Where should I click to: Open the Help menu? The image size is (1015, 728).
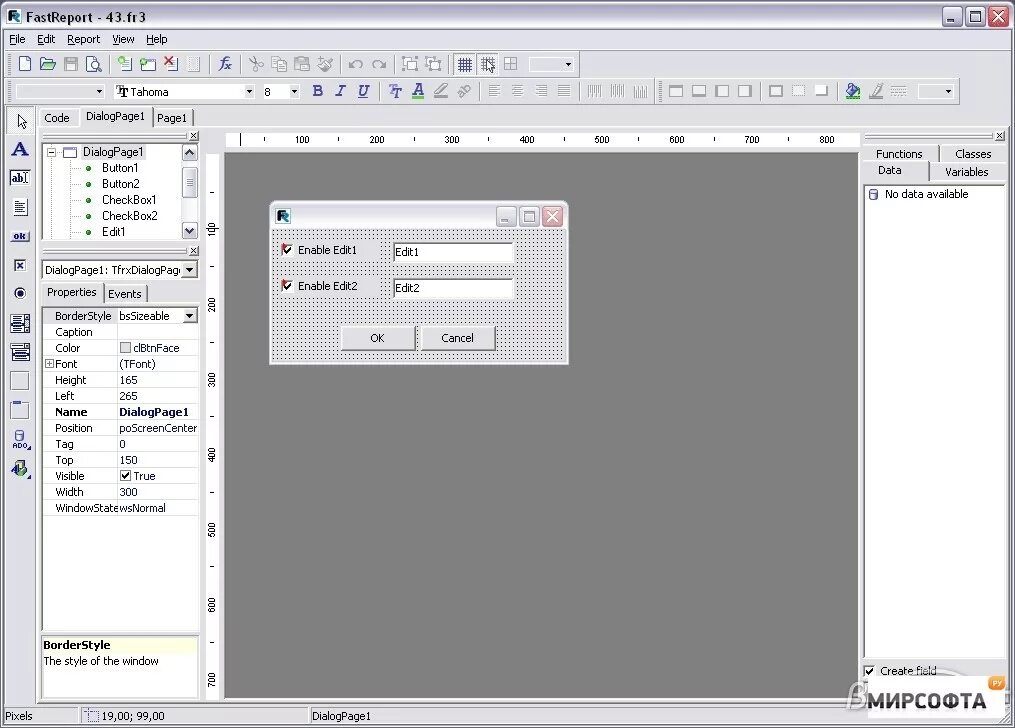[156, 39]
